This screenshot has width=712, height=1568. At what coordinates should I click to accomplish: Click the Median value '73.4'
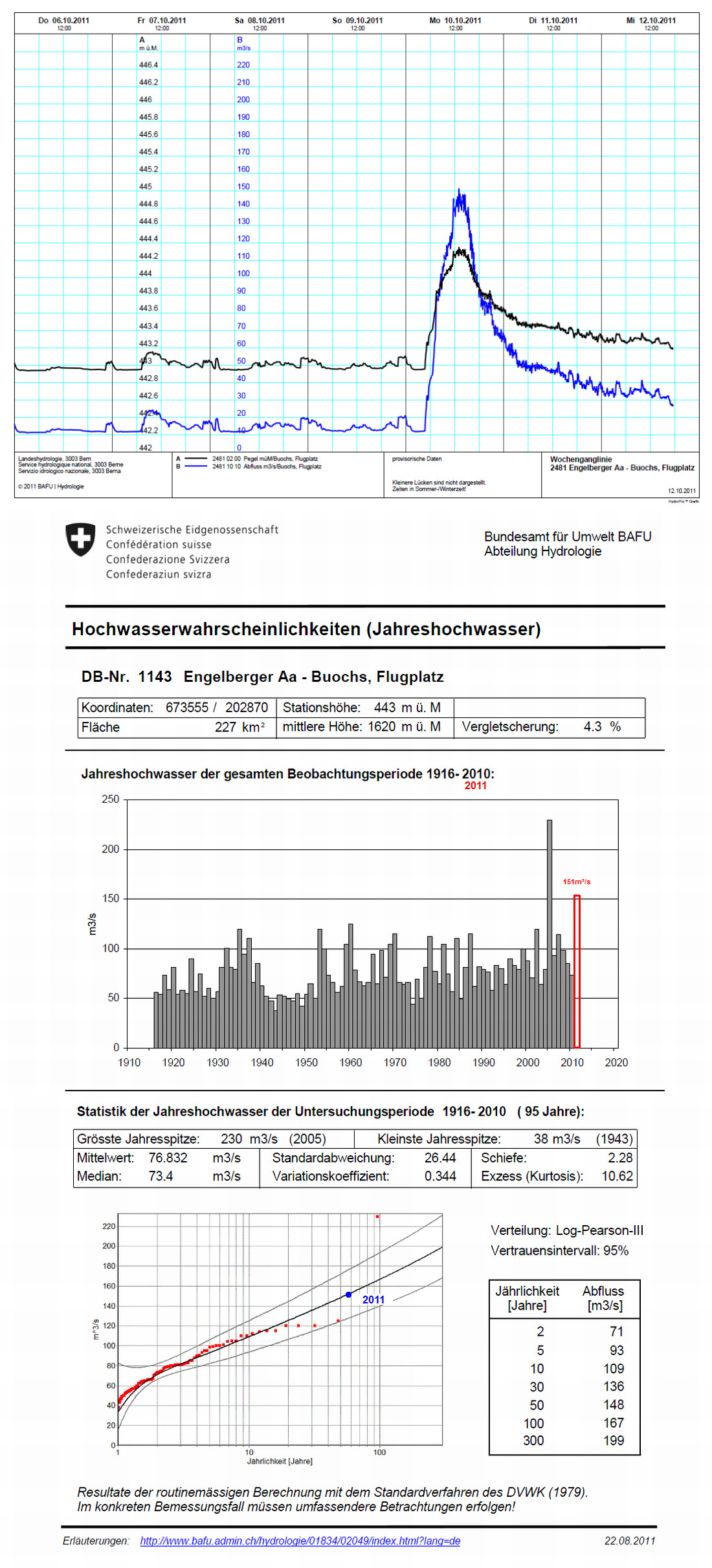(x=161, y=1175)
